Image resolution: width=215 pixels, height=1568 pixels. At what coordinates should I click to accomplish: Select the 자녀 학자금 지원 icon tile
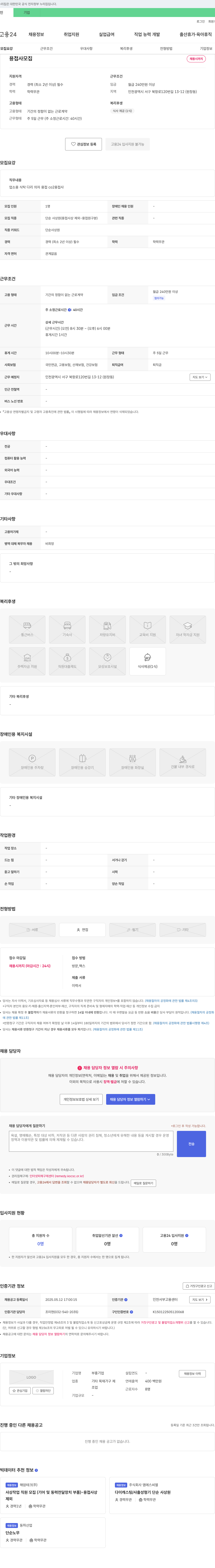[188, 629]
